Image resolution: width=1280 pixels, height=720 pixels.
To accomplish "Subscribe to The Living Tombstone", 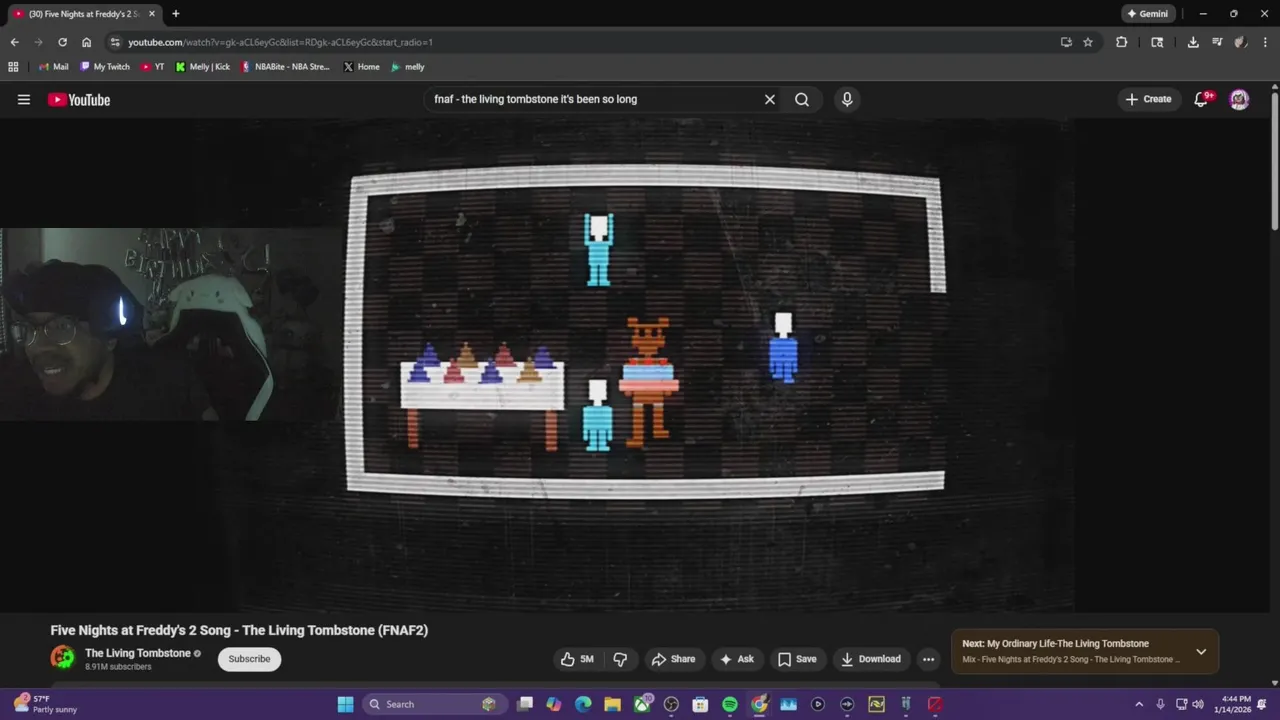I will (249, 659).
